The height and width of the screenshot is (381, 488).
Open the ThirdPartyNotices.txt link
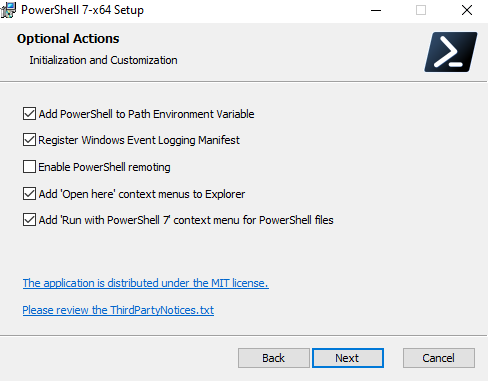pos(118,310)
